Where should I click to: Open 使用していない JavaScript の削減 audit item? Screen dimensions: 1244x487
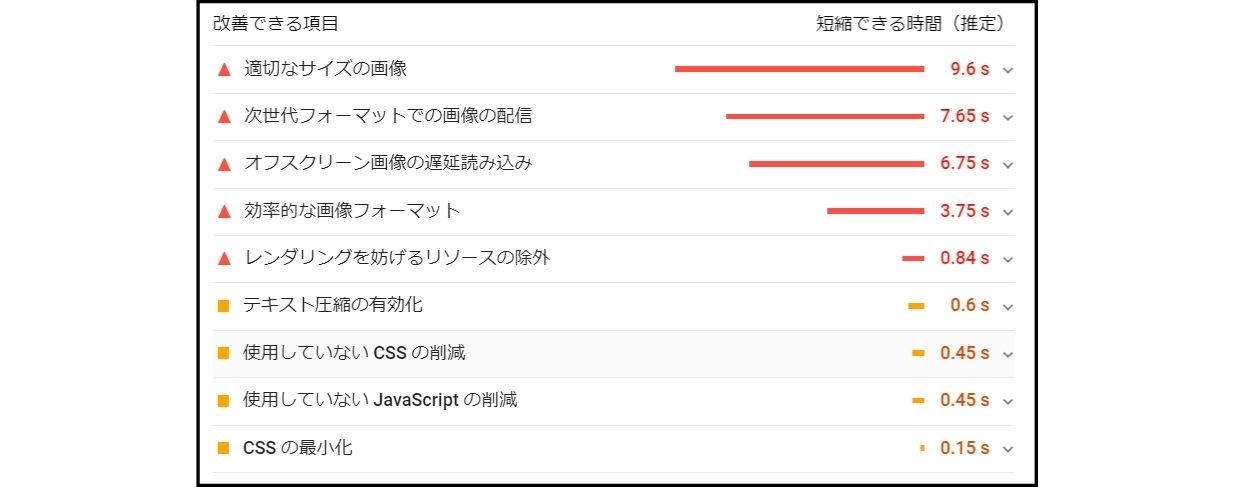380,400
